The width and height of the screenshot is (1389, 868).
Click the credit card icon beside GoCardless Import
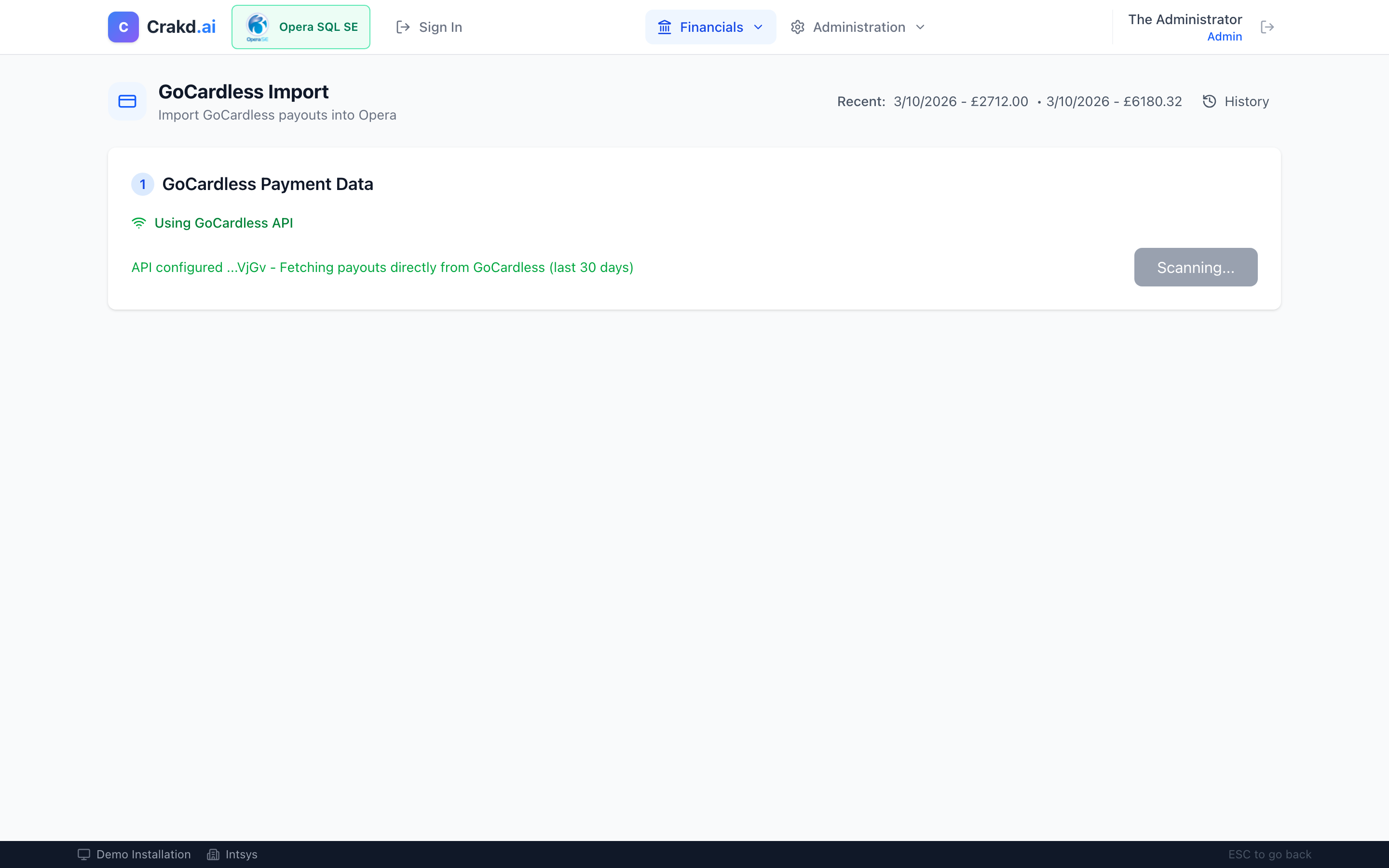coord(127,101)
